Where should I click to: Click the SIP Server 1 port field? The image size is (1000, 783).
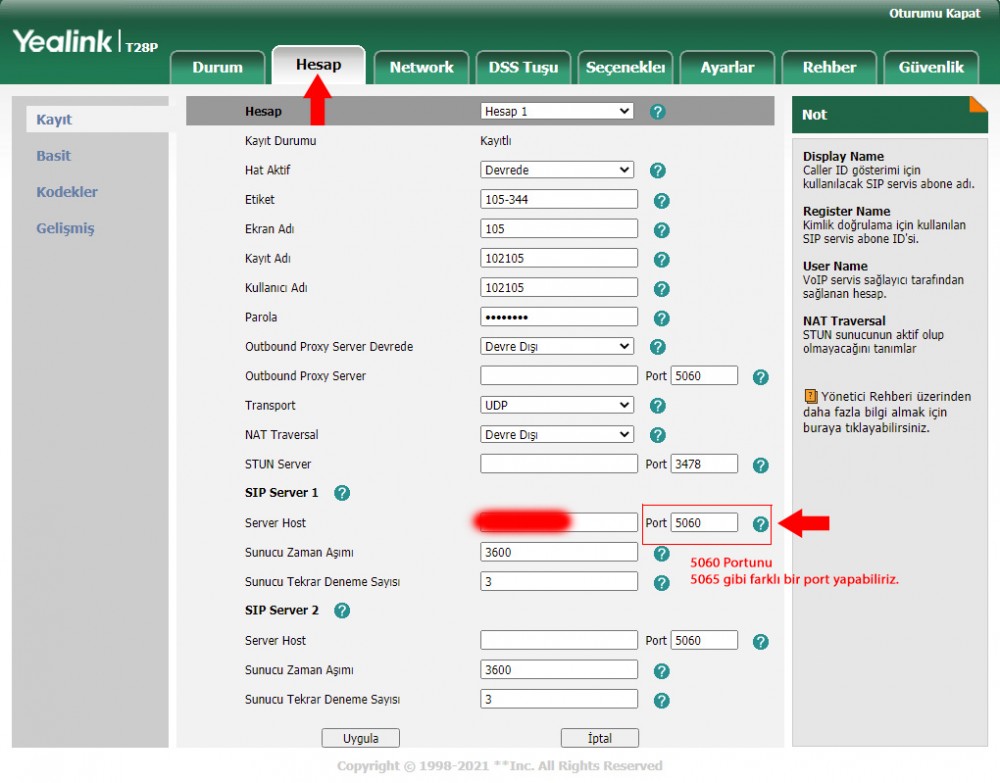pyautogui.click(x=704, y=522)
